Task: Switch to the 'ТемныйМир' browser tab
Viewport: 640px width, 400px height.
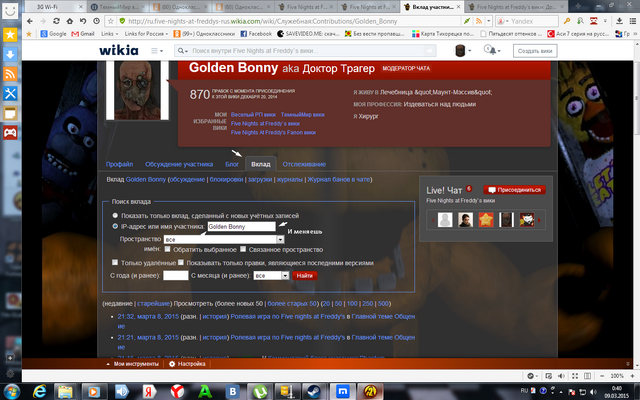Action: click(x=117, y=7)
